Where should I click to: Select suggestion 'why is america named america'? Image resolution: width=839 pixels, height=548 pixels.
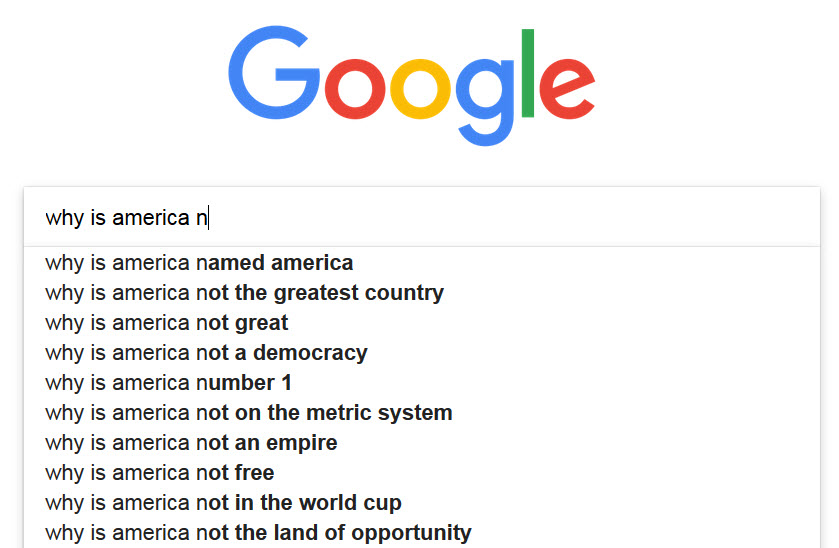tap(422, 263)
